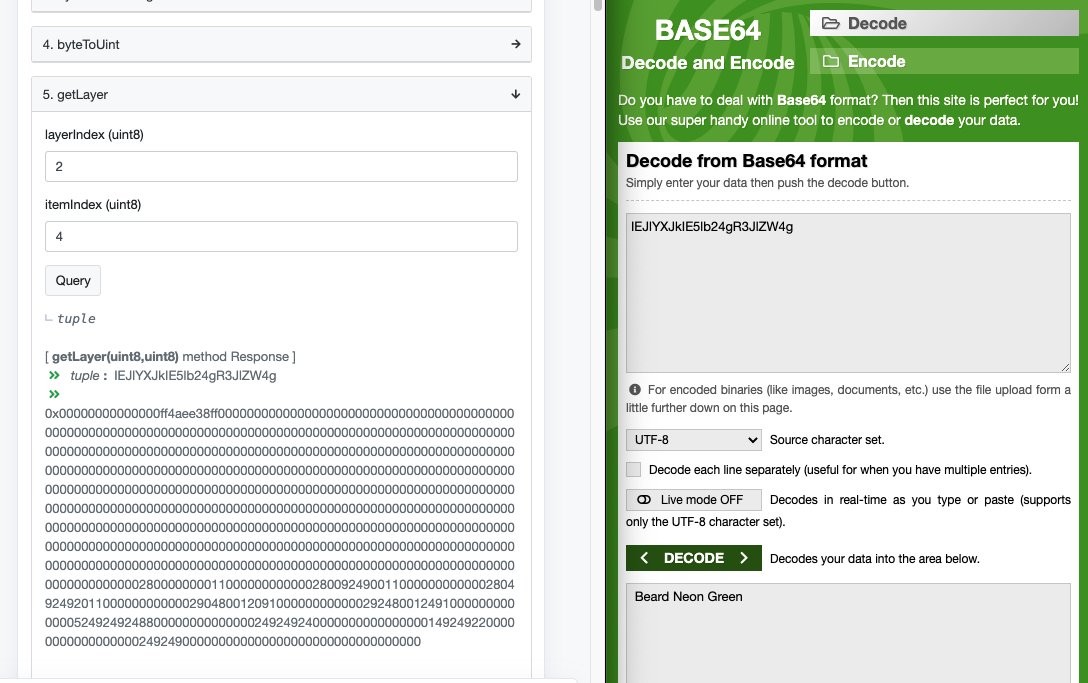Viewport: 1088px width, 683px height.
Task: Click the italic tuple return type label
Action: tap(76, 319)
